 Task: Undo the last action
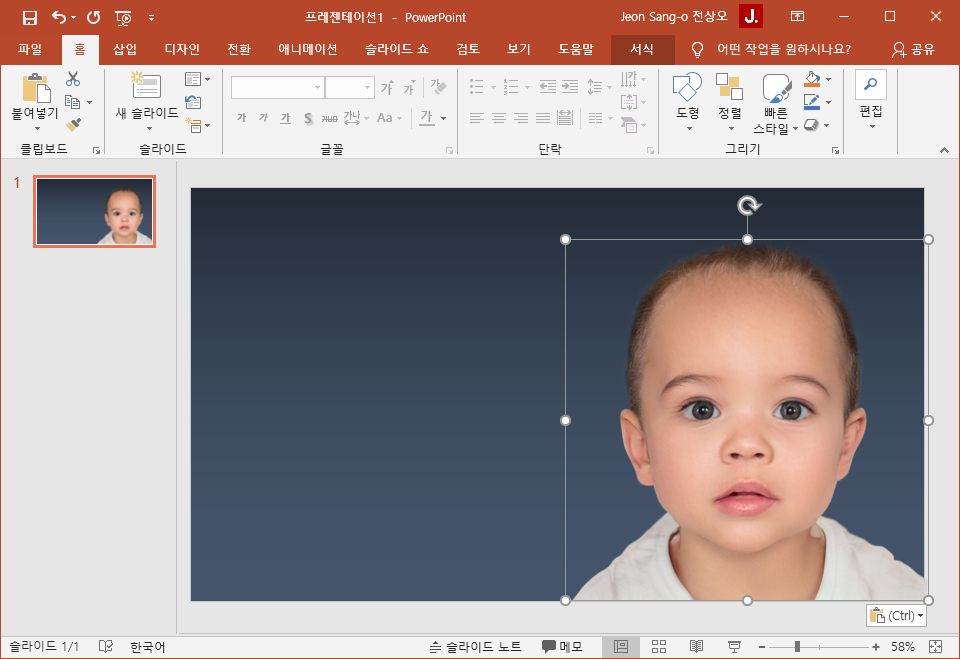pyautogui.click(x=59, y=17)
